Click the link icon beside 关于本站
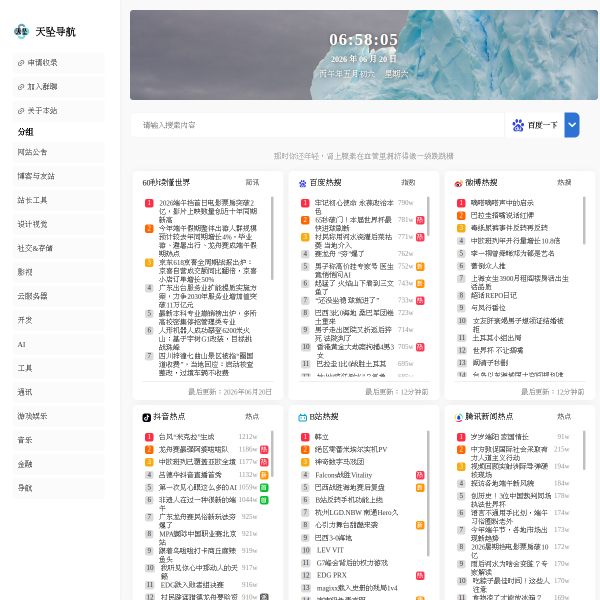This screenshot has height=600, width=600. click(21, 111)
